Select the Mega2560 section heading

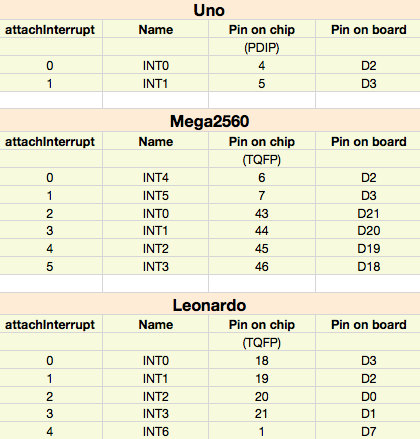pyautogui.click(x=209, y=121)
